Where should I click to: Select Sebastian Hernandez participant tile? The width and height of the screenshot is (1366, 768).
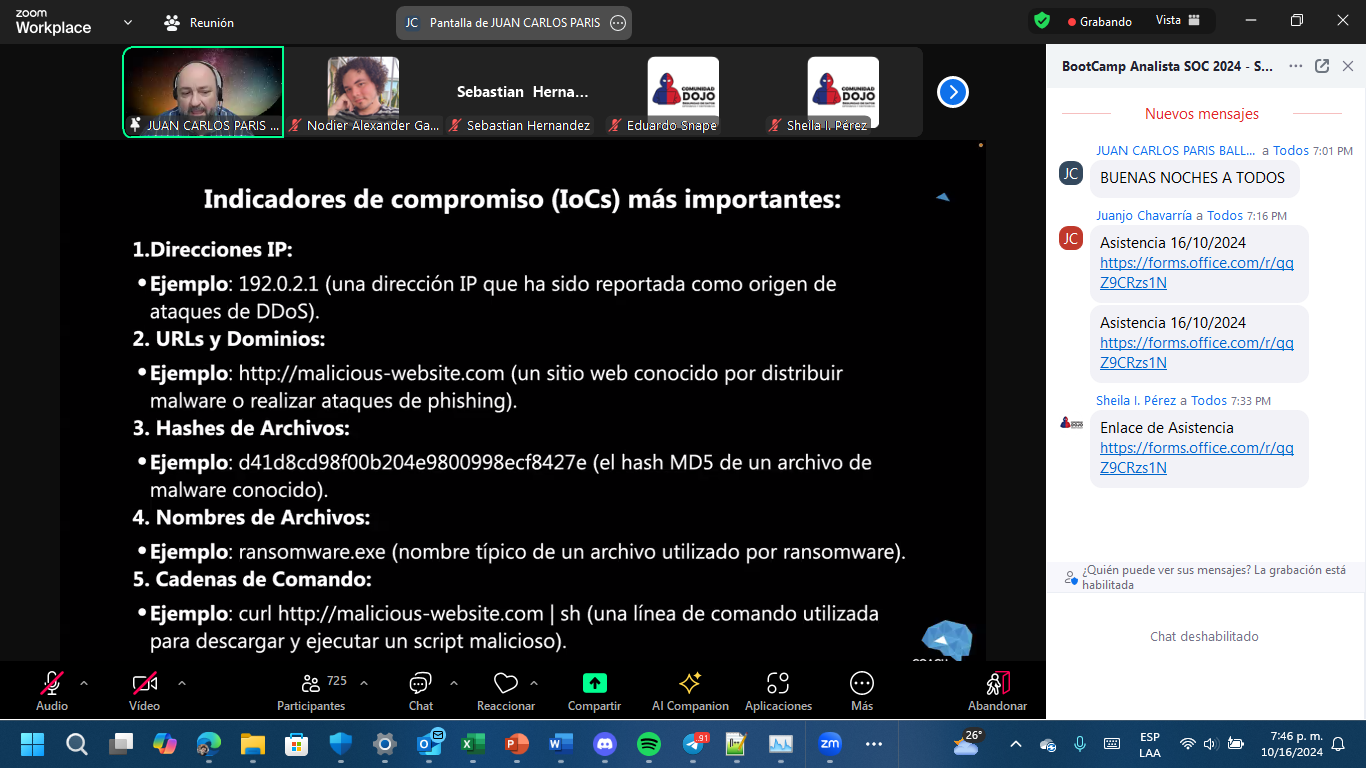pyautogui.click(x=523, y=91)
